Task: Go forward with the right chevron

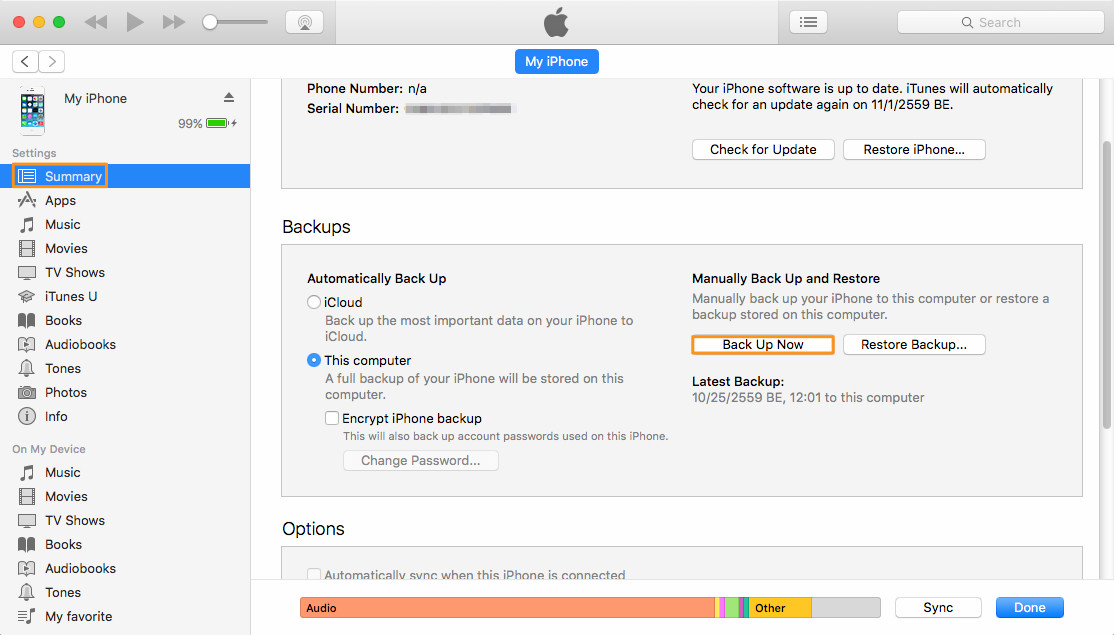Action: 52,62
